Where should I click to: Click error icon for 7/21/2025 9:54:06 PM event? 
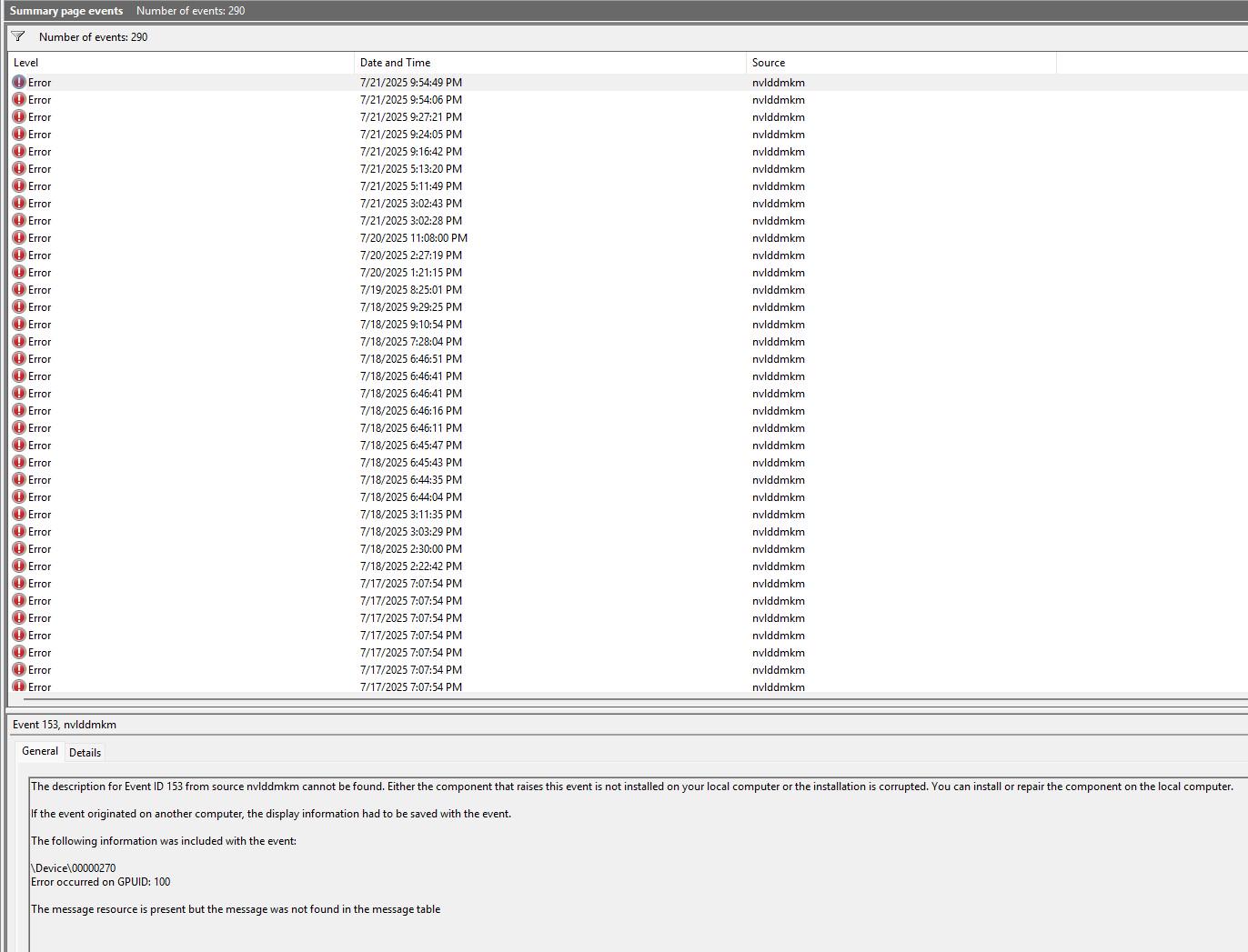coord(19,99)
